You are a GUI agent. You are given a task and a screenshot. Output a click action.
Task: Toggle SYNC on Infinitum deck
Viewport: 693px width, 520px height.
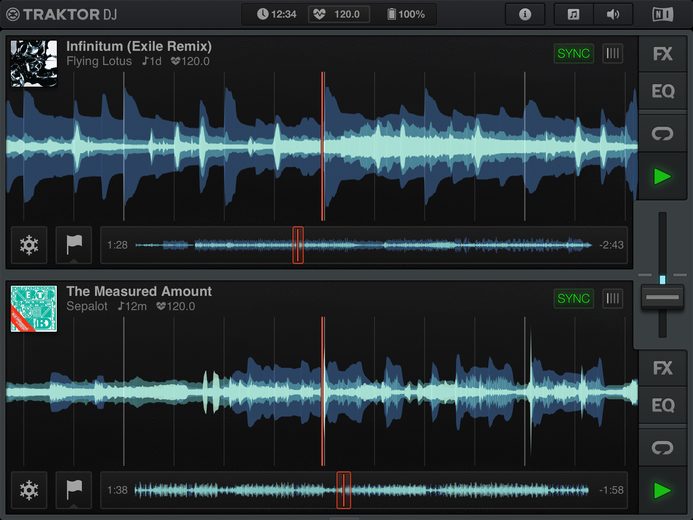click(573, 54)
